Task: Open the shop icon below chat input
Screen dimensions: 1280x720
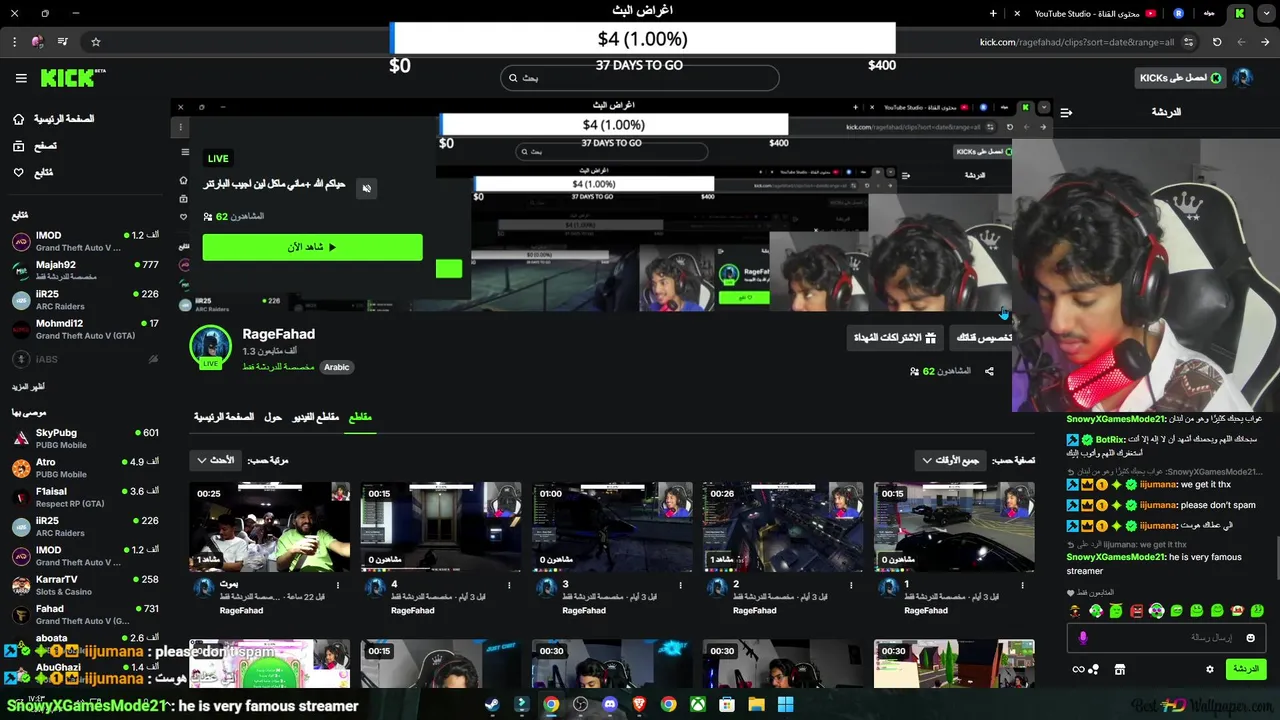Action: click(x=1119, y=670)
